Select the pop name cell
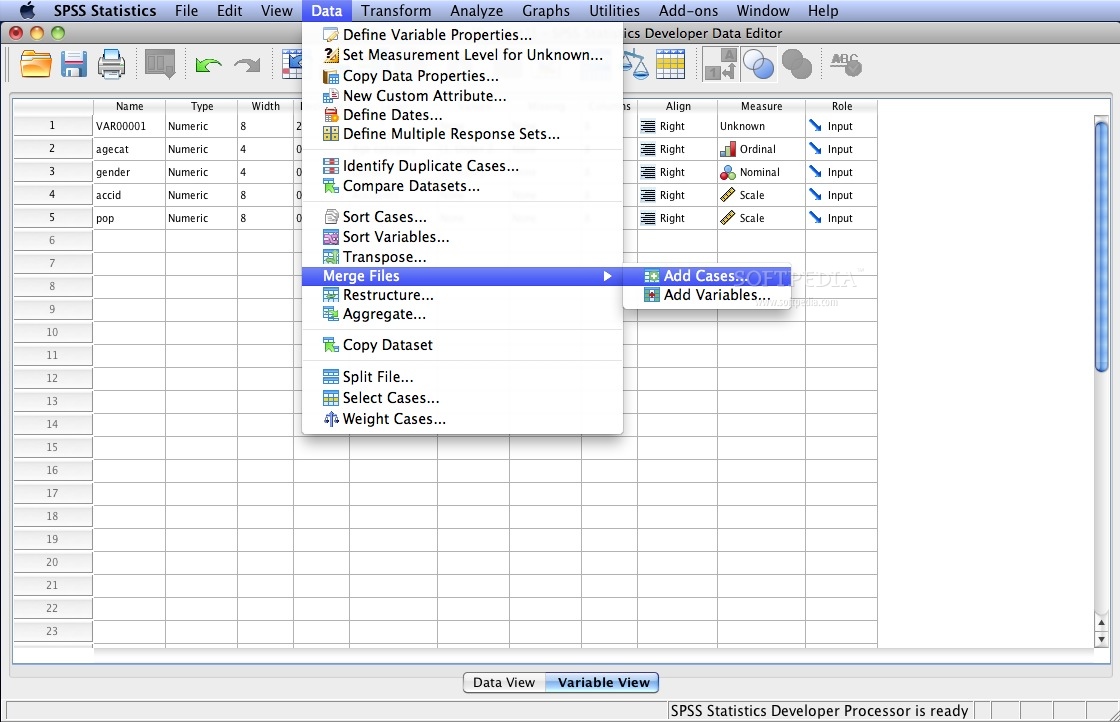Image resolution: width=1120 pixels, height=722 pixels. pyautogui.click(x=129, y=218)
